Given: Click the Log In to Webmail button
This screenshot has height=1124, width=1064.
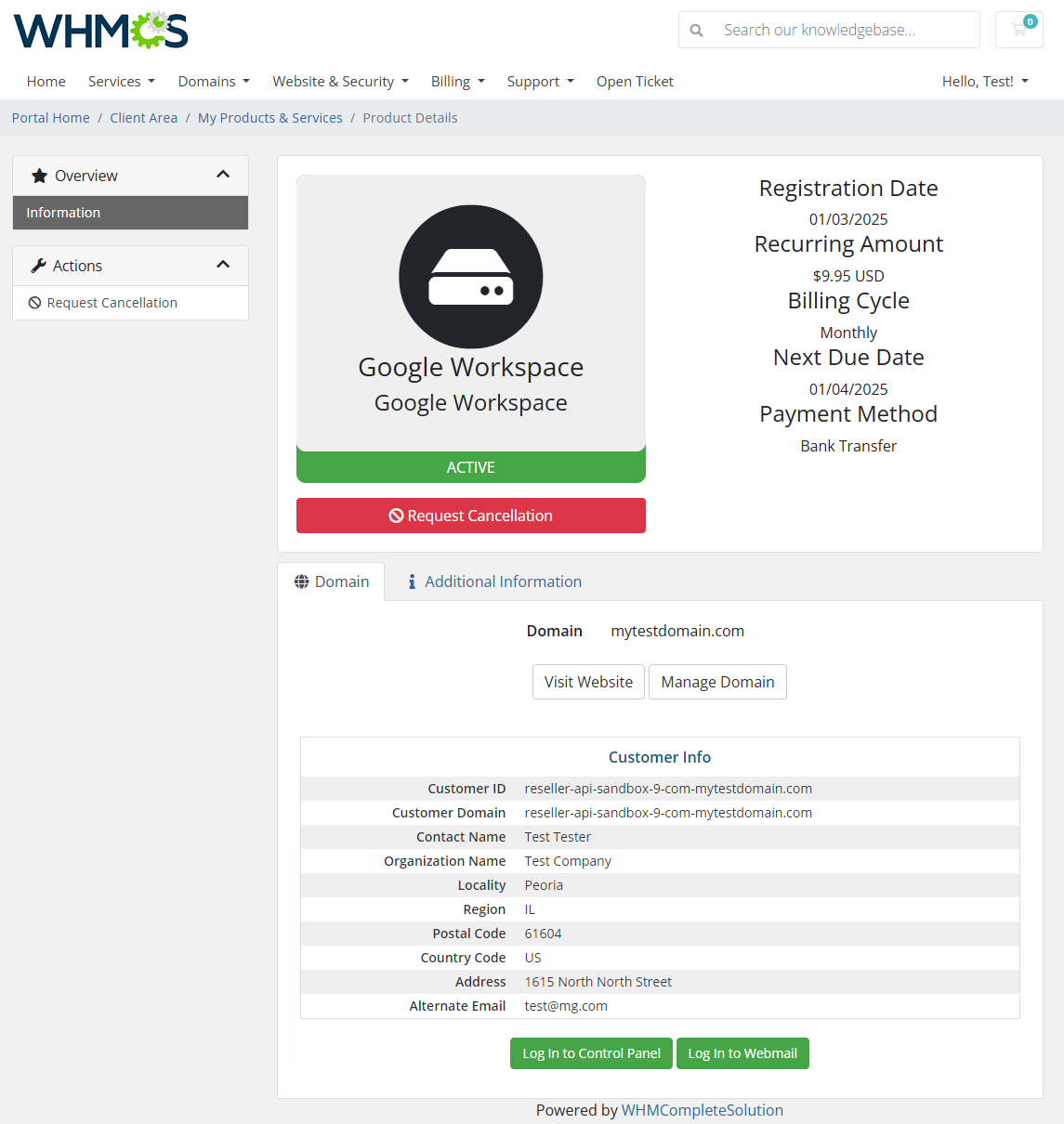Looking at the screenshot, I should click(742, 1053).
